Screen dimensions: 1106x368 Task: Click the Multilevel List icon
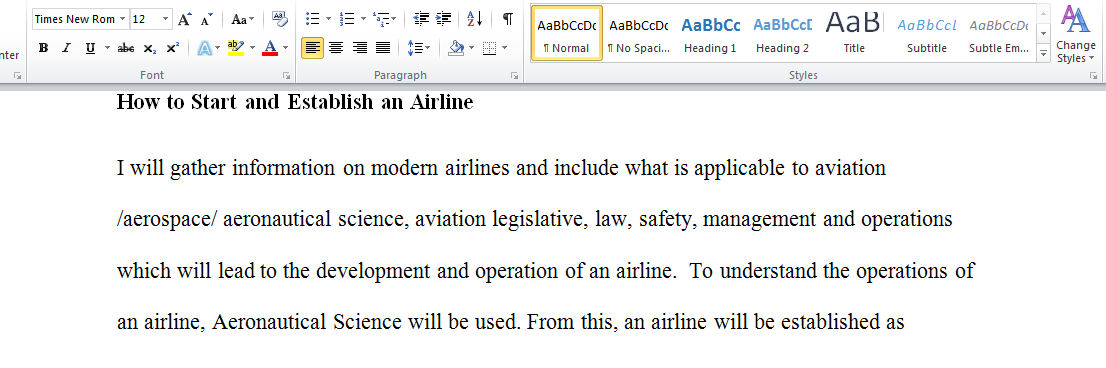[381, 19]
